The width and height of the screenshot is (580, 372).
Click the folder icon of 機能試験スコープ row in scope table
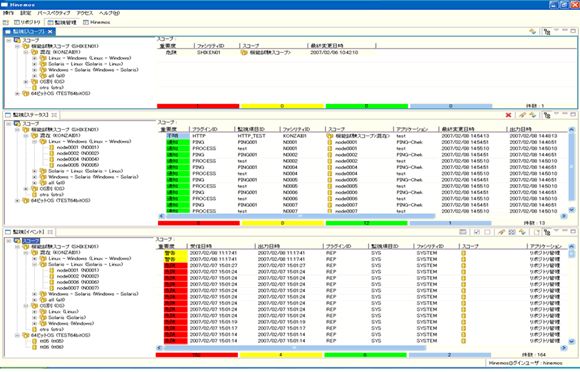click(x=244, y=53)
